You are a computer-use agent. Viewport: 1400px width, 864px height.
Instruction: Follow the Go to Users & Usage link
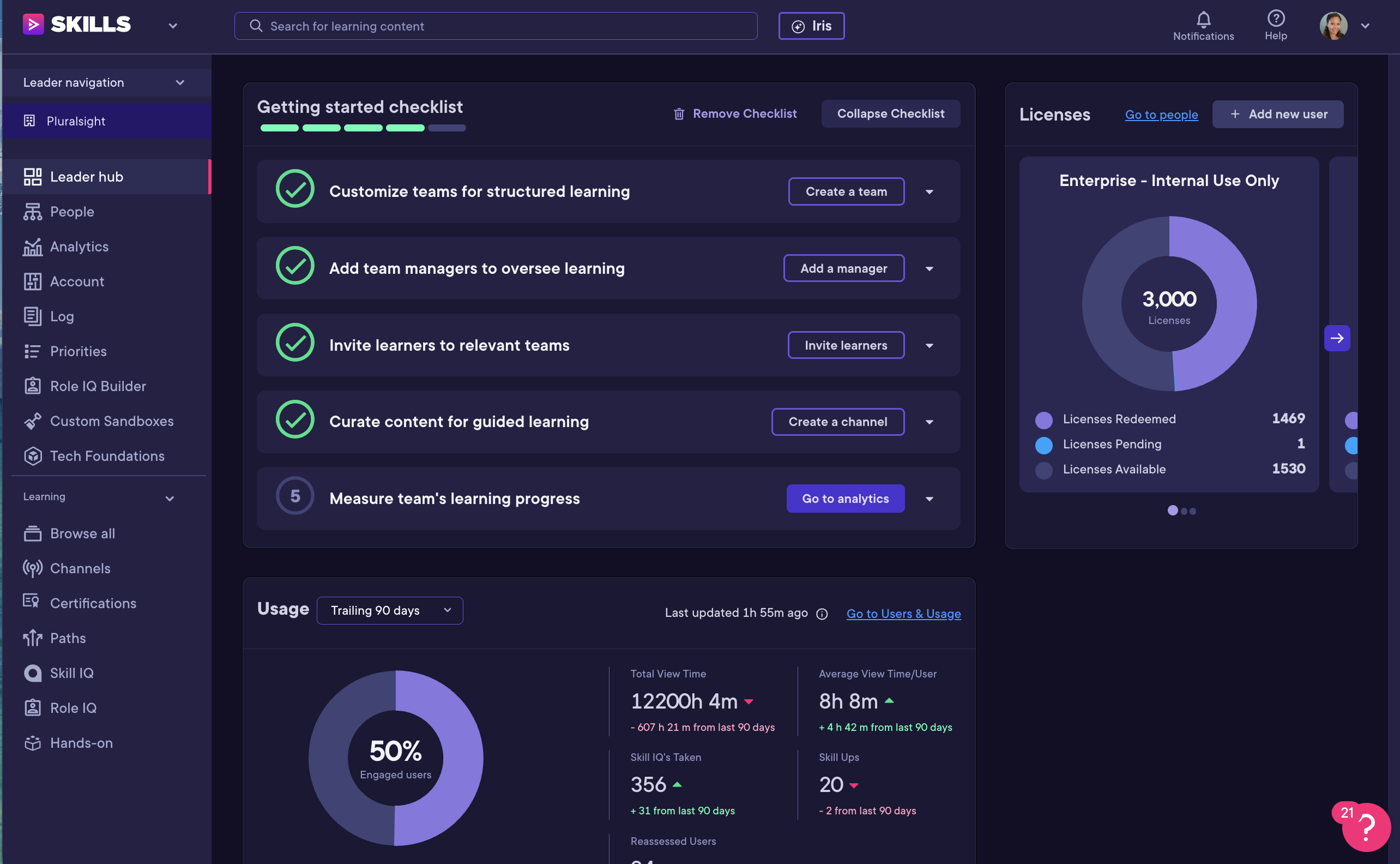[903, 614]
